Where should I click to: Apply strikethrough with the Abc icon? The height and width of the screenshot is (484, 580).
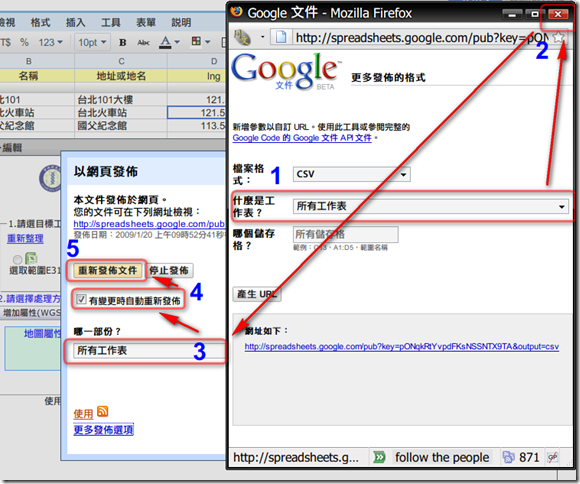(144, 43)
